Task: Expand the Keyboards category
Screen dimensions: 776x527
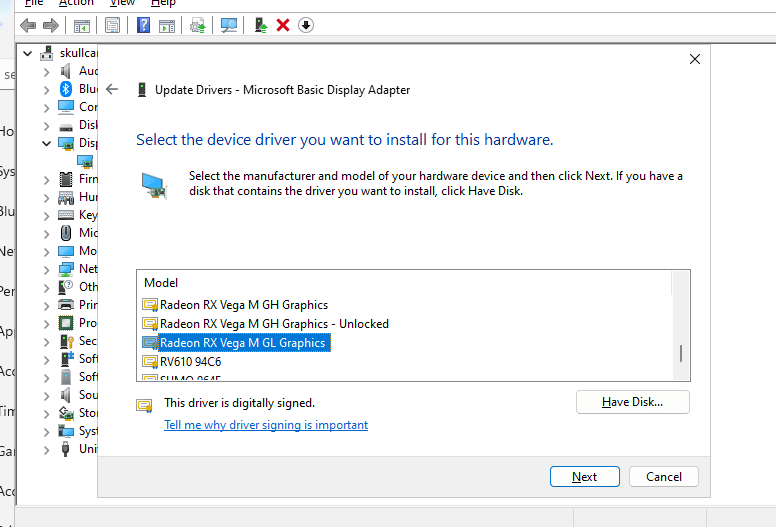Action: click(47, 216)
